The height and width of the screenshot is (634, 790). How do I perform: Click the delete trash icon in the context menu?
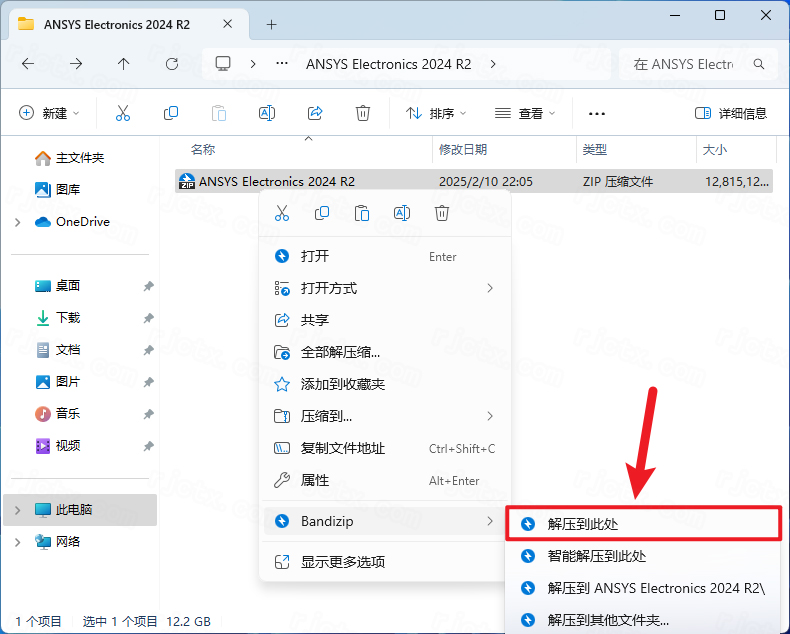(x=442, y=213)
